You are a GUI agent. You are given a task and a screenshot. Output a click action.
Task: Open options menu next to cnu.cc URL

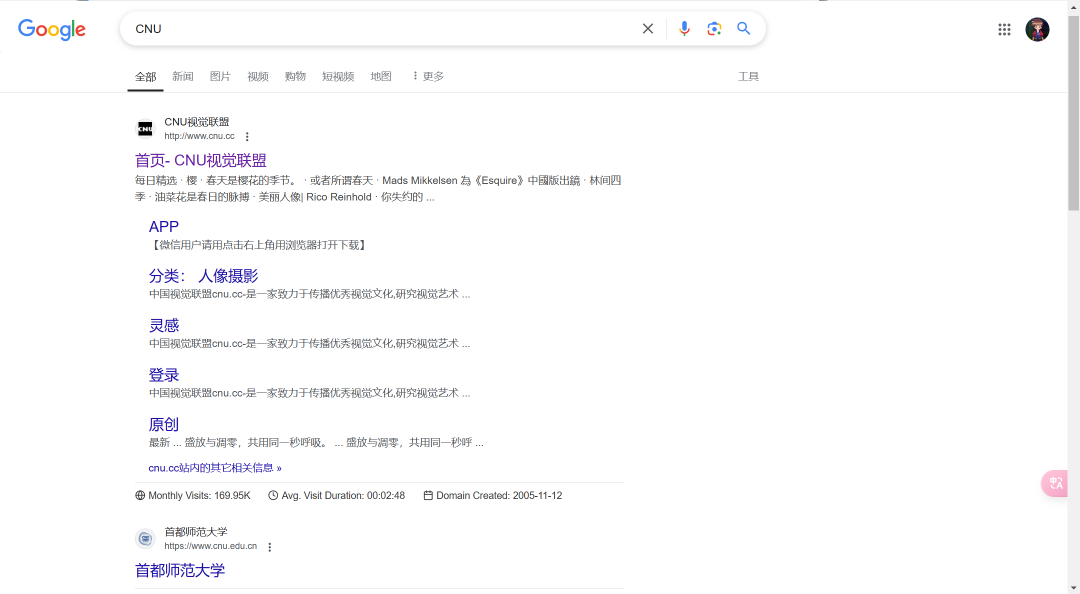point(247,136)
